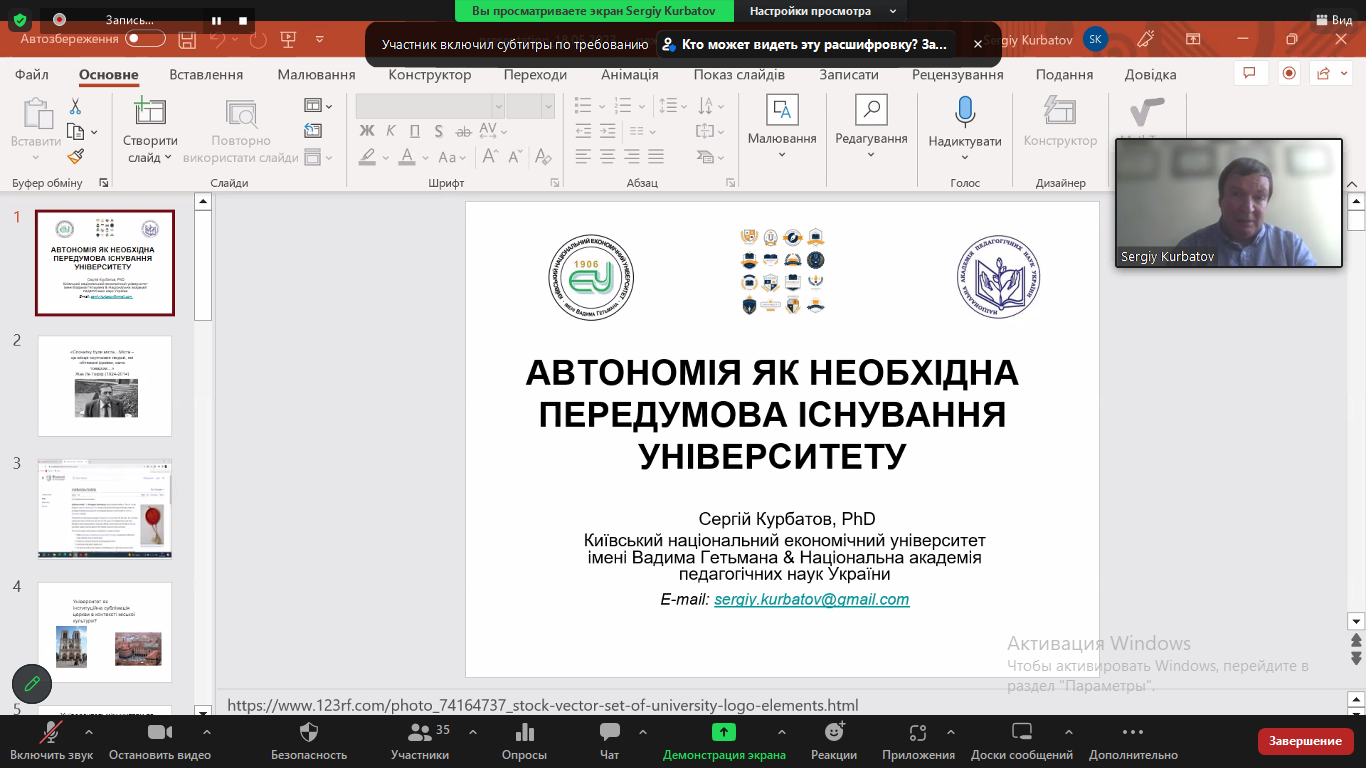Open sergiy.kurbatov@gmail.com link
The width and height of the screenshot is (1366, 768).
pyautogui.click(x=812, y=599)
